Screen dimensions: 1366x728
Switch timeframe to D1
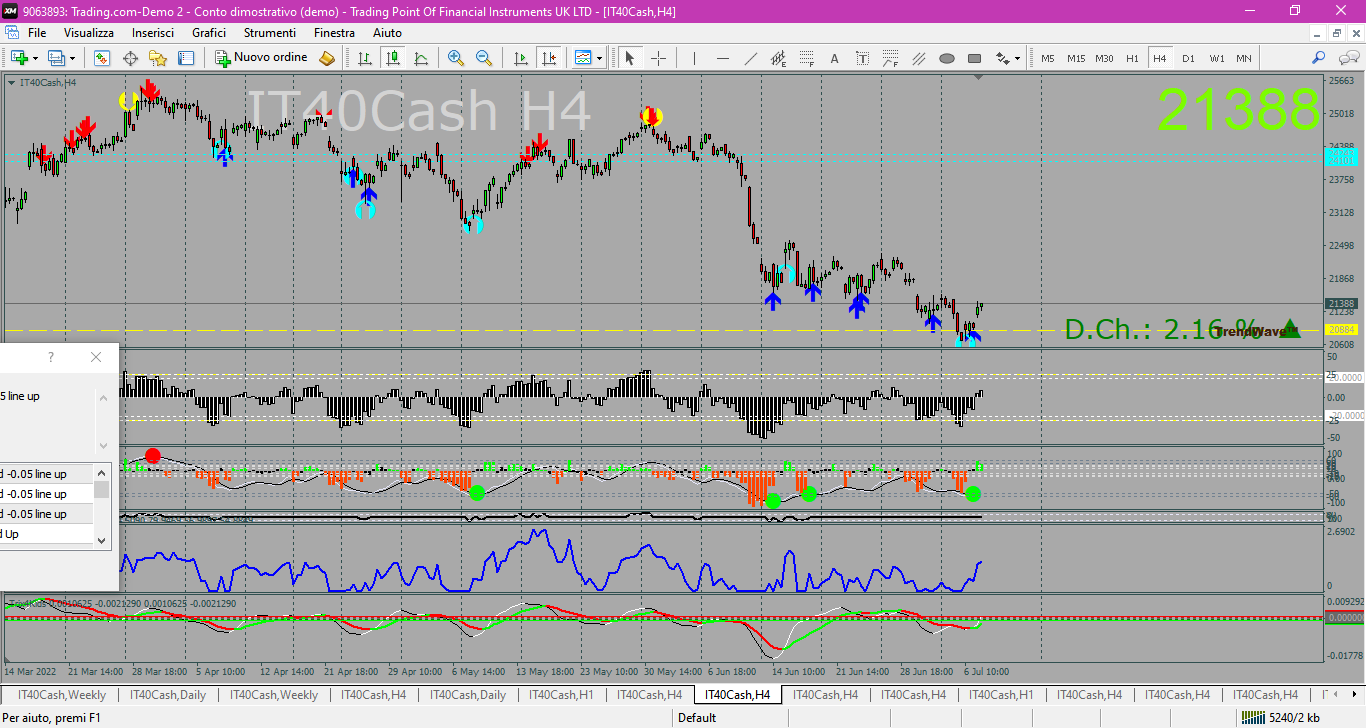(1188, 58)
